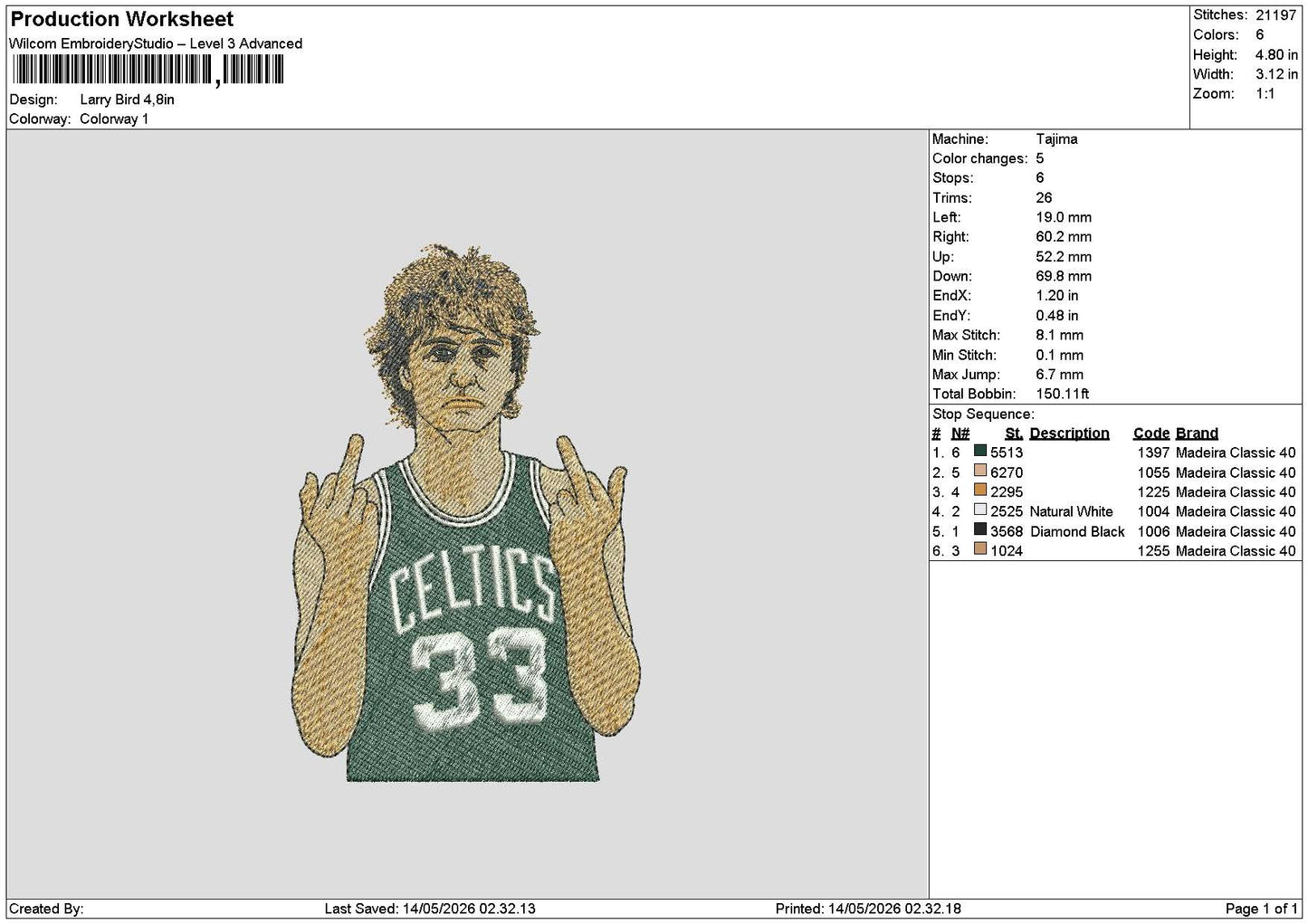
Task: Click 'Natural White' description text
Action: [x=1071, y=511]
